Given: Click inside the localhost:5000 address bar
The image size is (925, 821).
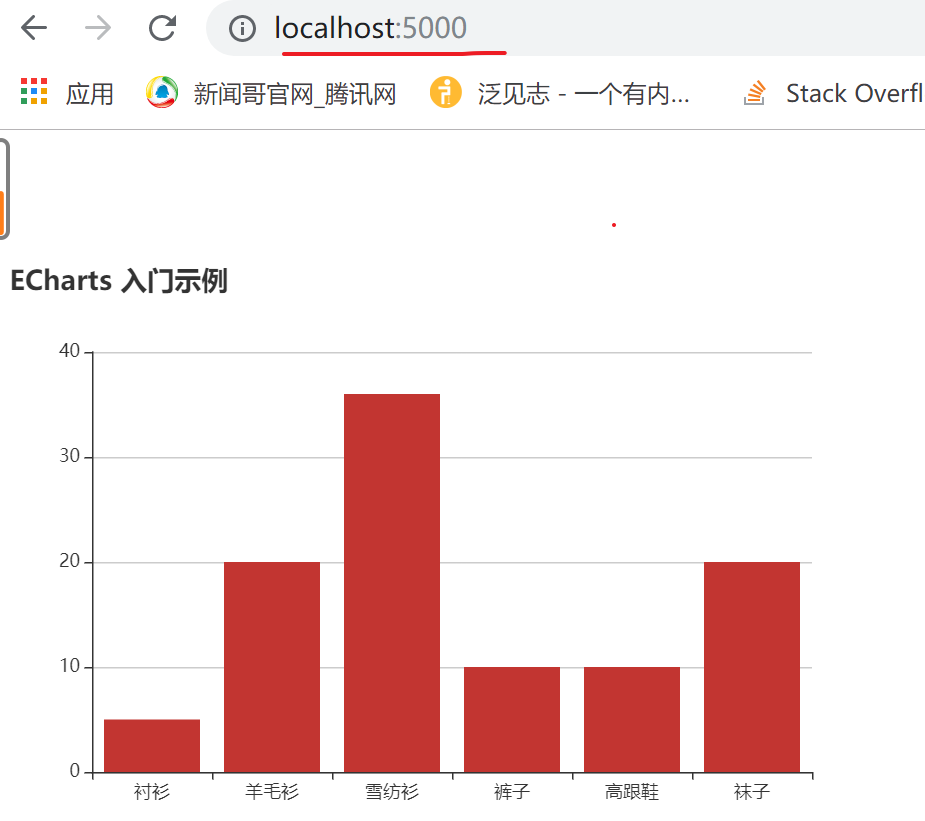Looking at the screenshot, I should tap(370, 28).
